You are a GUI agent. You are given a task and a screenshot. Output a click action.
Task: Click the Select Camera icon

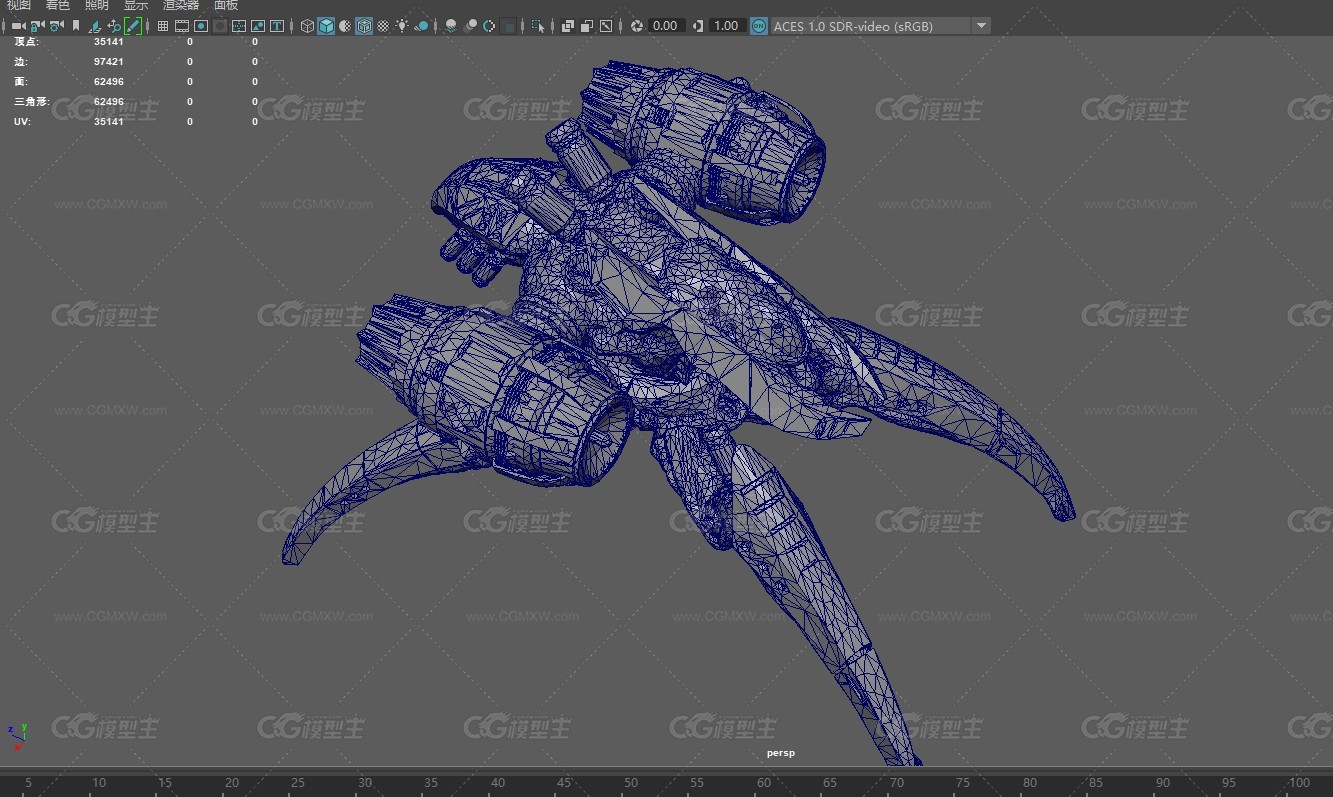[18, 26]
